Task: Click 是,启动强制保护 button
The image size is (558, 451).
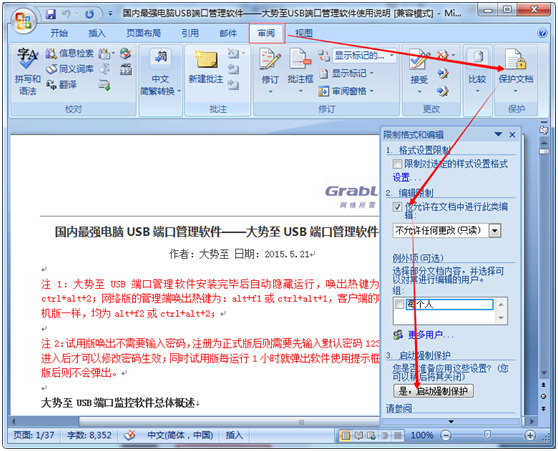Action: (x=433, y=391)
